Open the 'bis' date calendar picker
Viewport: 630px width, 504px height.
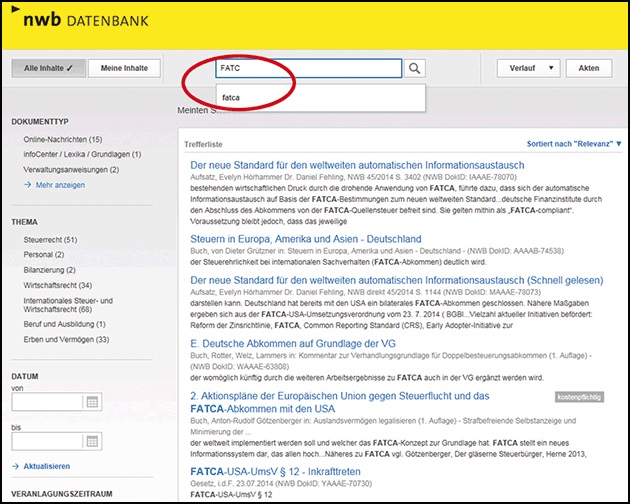[92, 439]
